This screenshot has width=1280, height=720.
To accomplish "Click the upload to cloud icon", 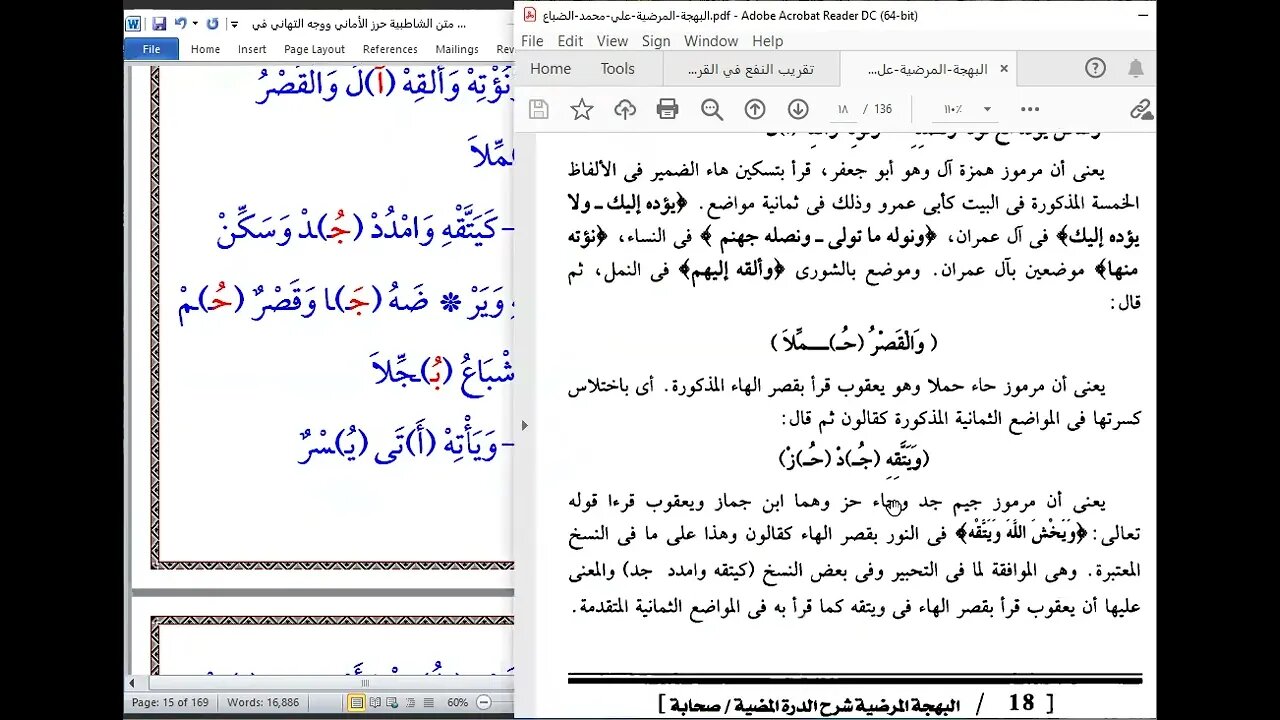I will 625,109.
